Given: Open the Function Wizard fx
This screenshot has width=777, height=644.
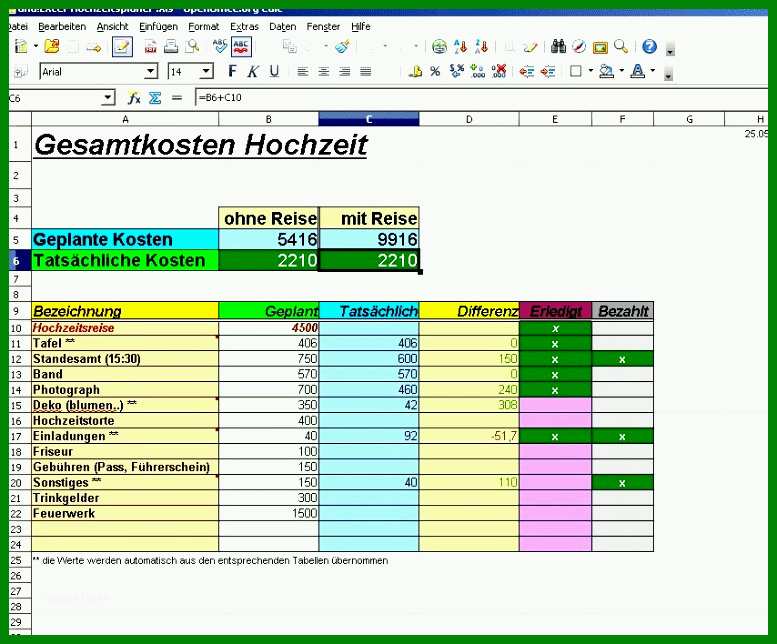Looking at the screenshot, I should 134,98.
